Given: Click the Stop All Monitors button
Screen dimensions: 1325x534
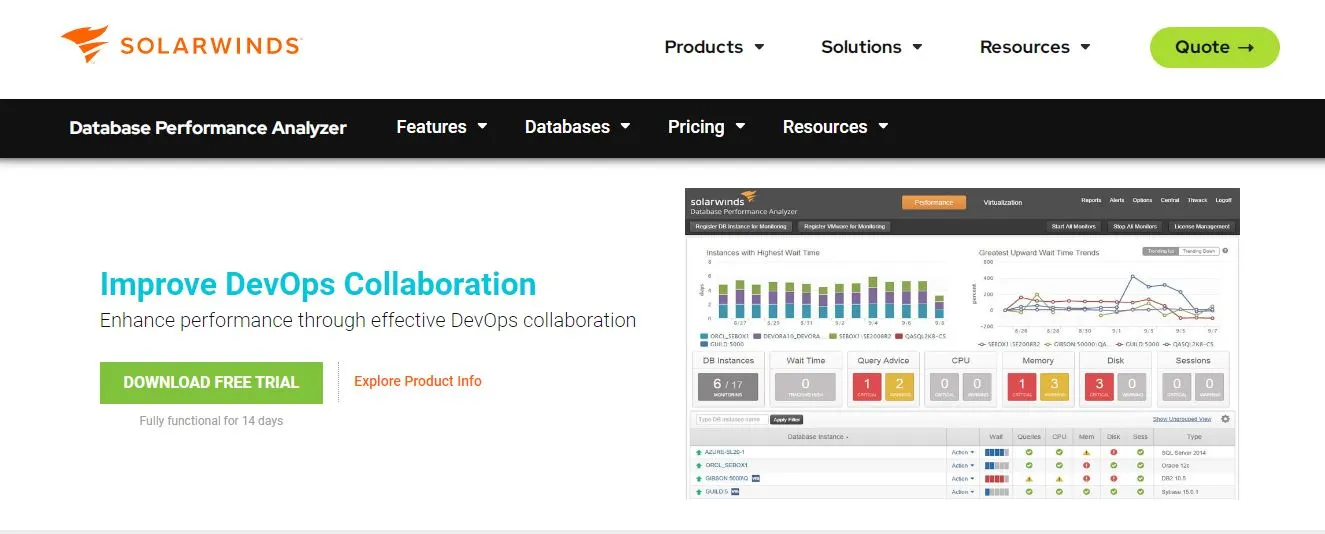Looking at the screenshot, I should 1135,227.
